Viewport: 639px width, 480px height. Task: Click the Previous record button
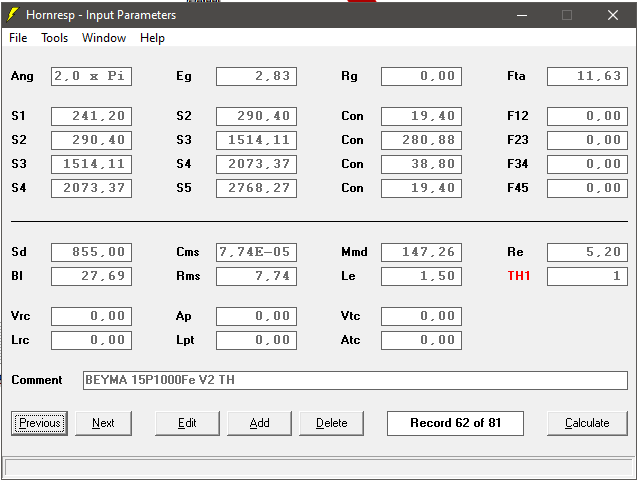point(40,423)
